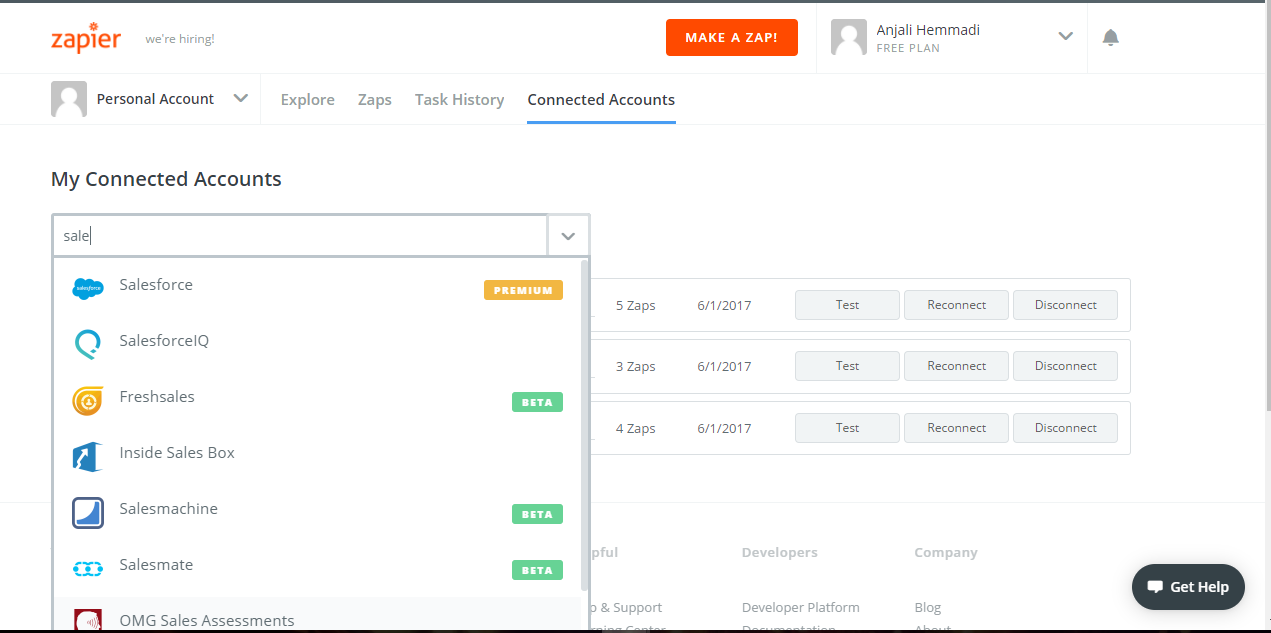
Task: Click the Developers footer heading
Action: 780,552
